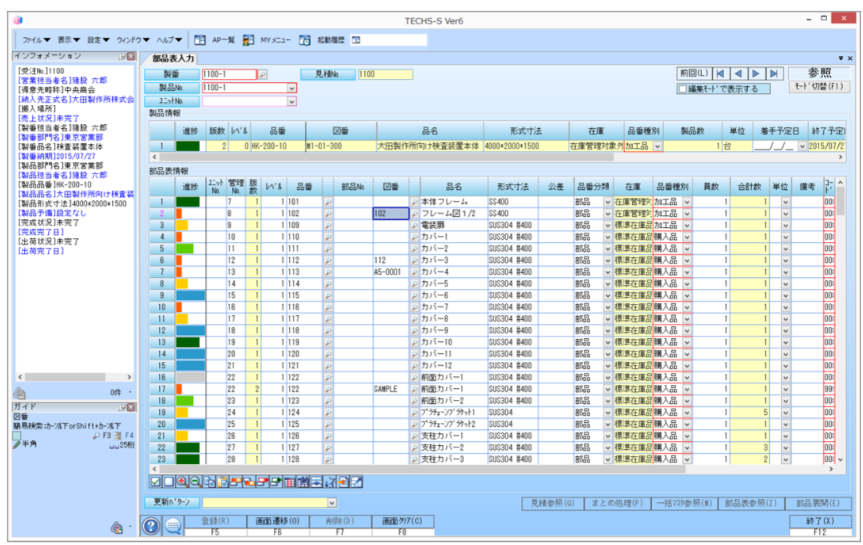The height and width of the screenshot is (545, 863).
Task: Click the 図番 cell containing 102
Action: 391,214
